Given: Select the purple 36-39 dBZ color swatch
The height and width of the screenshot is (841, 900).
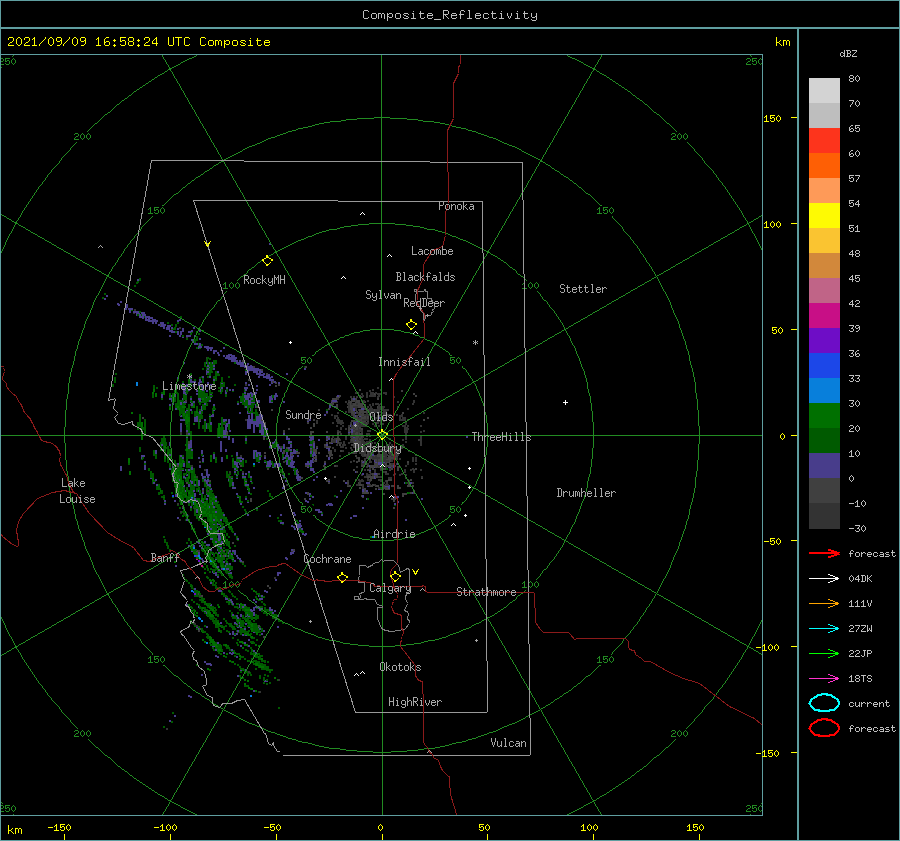Looking at the screenshot, I should coord(824,340).
